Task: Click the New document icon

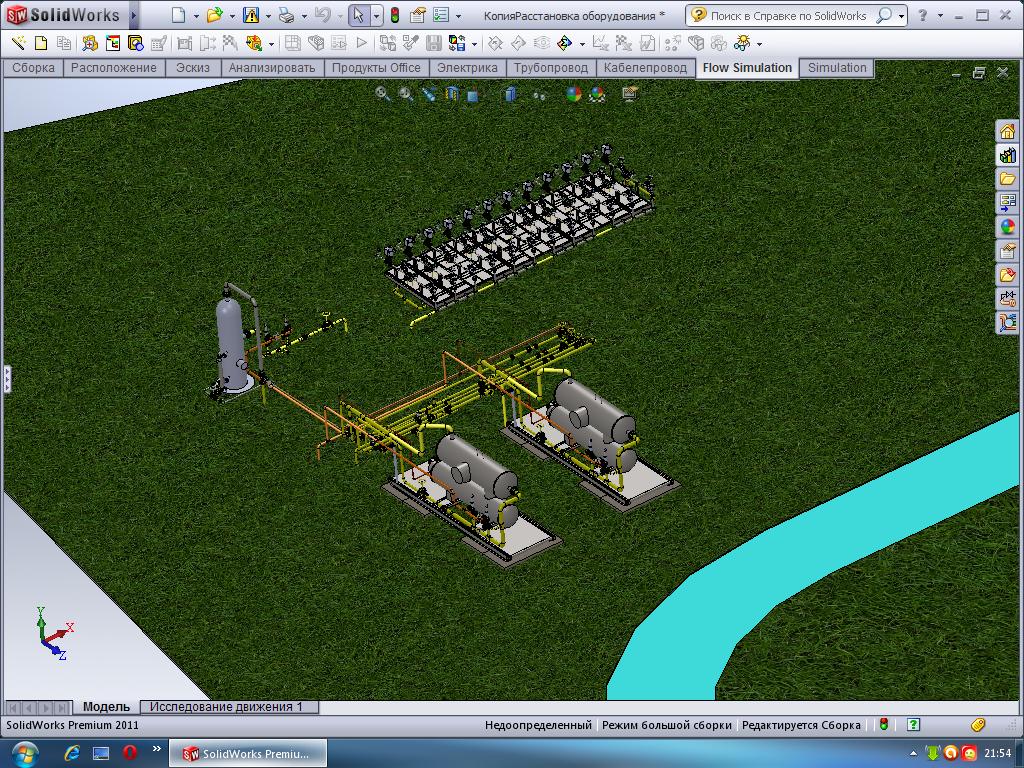Action: coord(178,15)
